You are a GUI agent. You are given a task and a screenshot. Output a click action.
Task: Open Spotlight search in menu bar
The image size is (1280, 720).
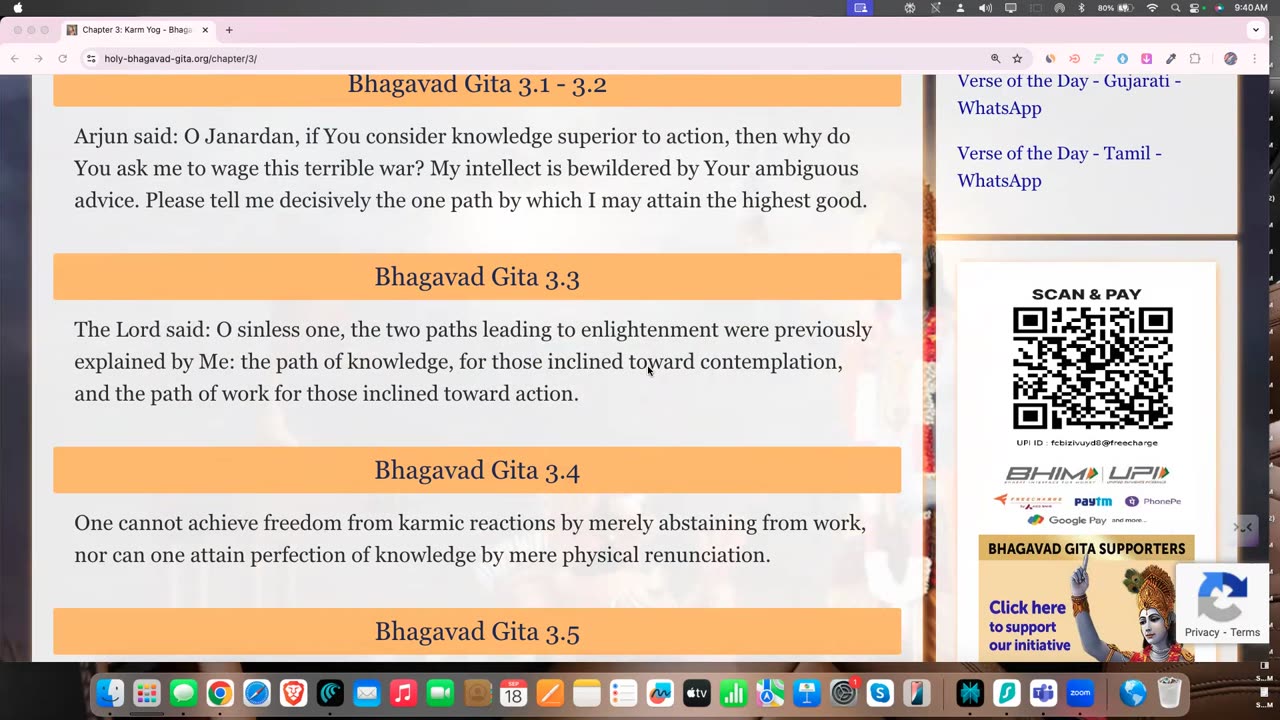pos(1175,8)
